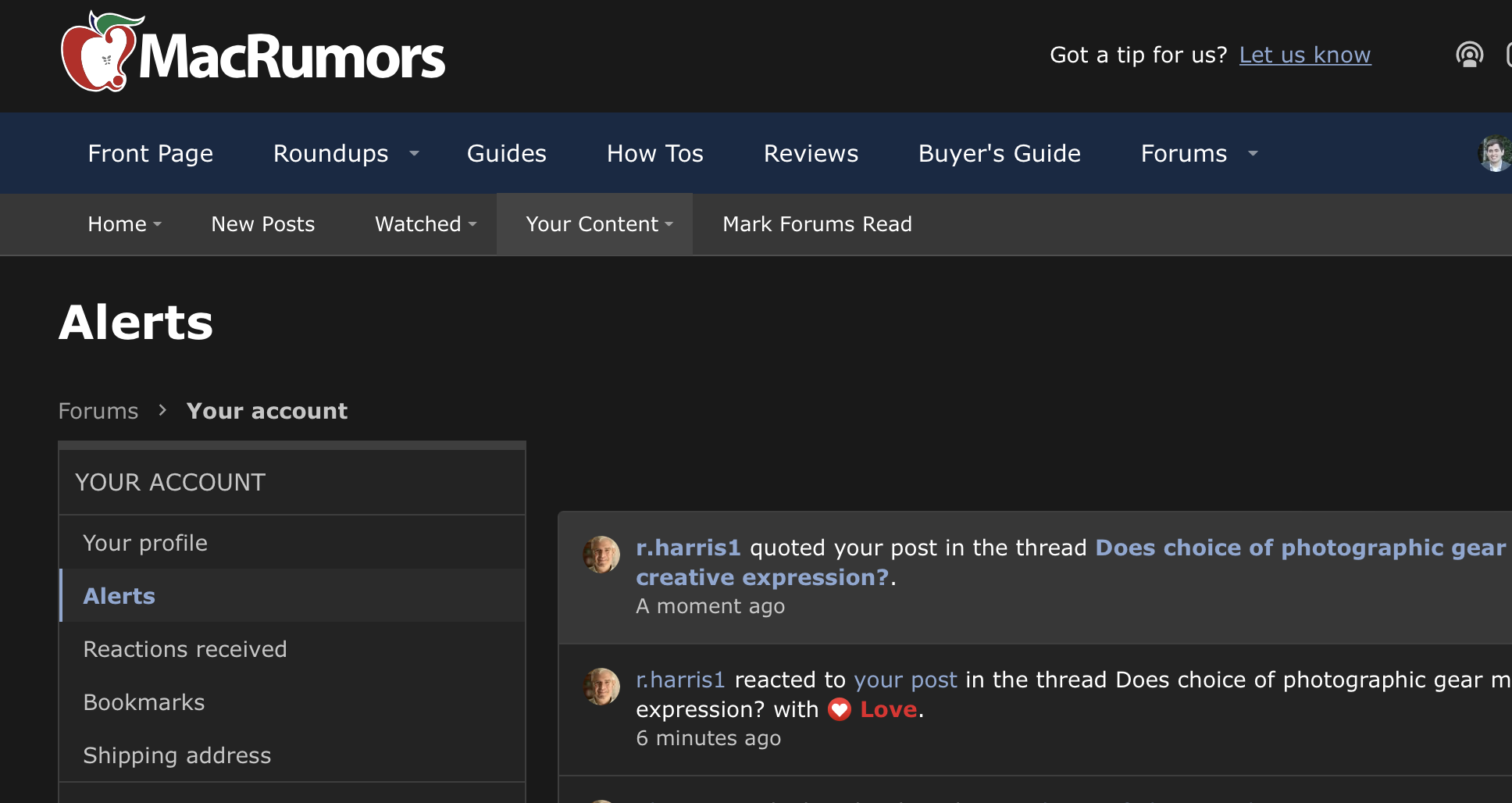This screenshot has width=1512, height=803.
Task: Expand the Forums dropdown arrow
Action: (x=1253, y=154)
